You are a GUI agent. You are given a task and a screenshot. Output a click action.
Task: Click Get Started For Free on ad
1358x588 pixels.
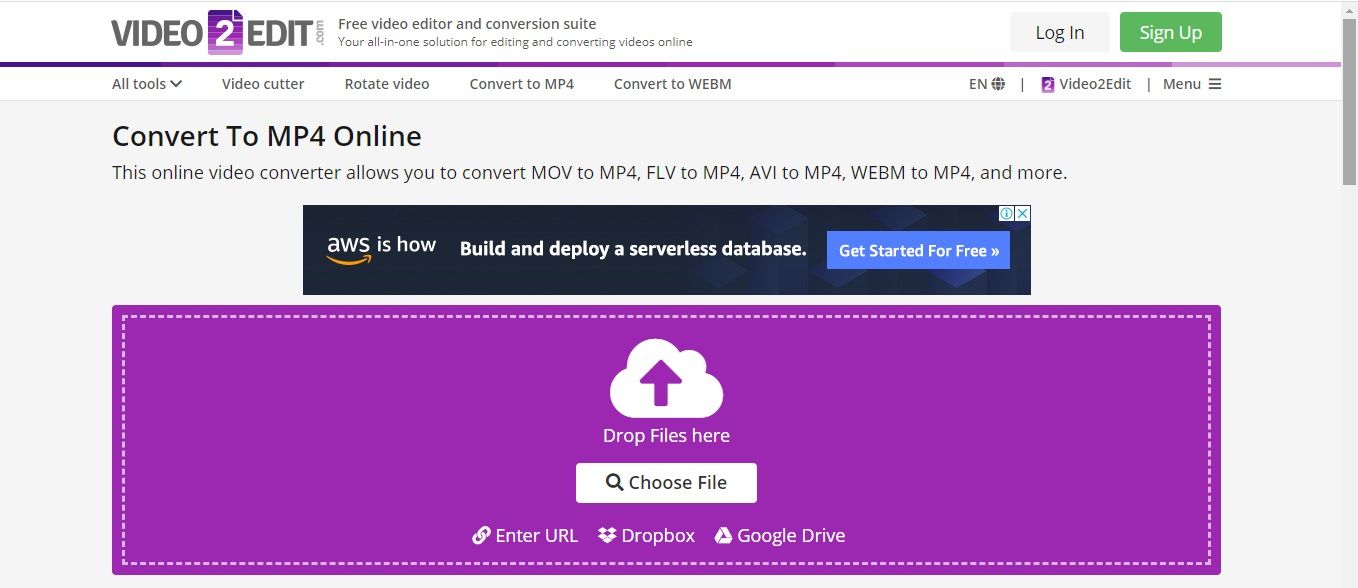918,251
